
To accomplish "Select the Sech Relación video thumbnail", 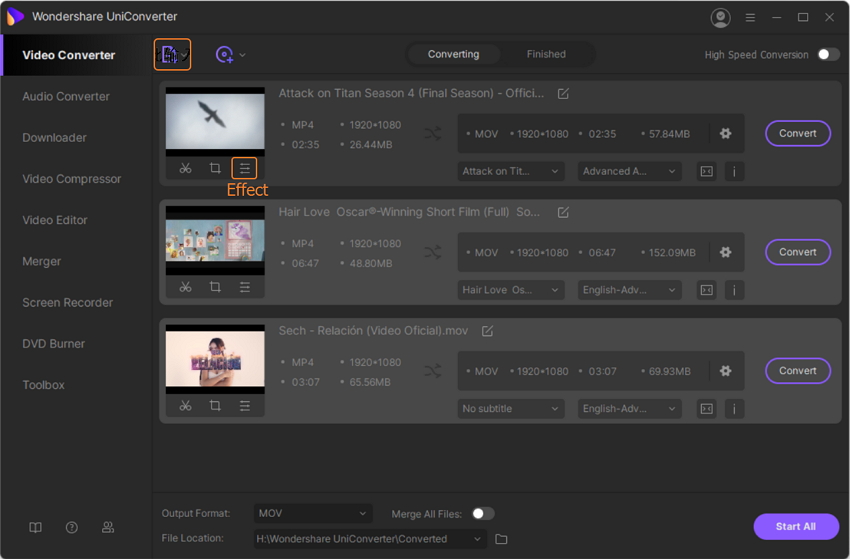I will (215, 359).
